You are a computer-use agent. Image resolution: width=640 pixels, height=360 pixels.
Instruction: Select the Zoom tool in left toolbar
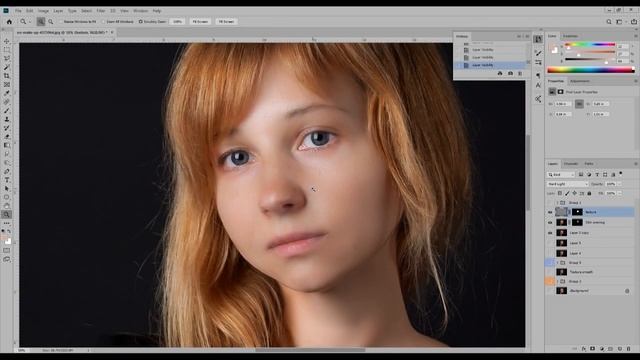pos(7,215)
